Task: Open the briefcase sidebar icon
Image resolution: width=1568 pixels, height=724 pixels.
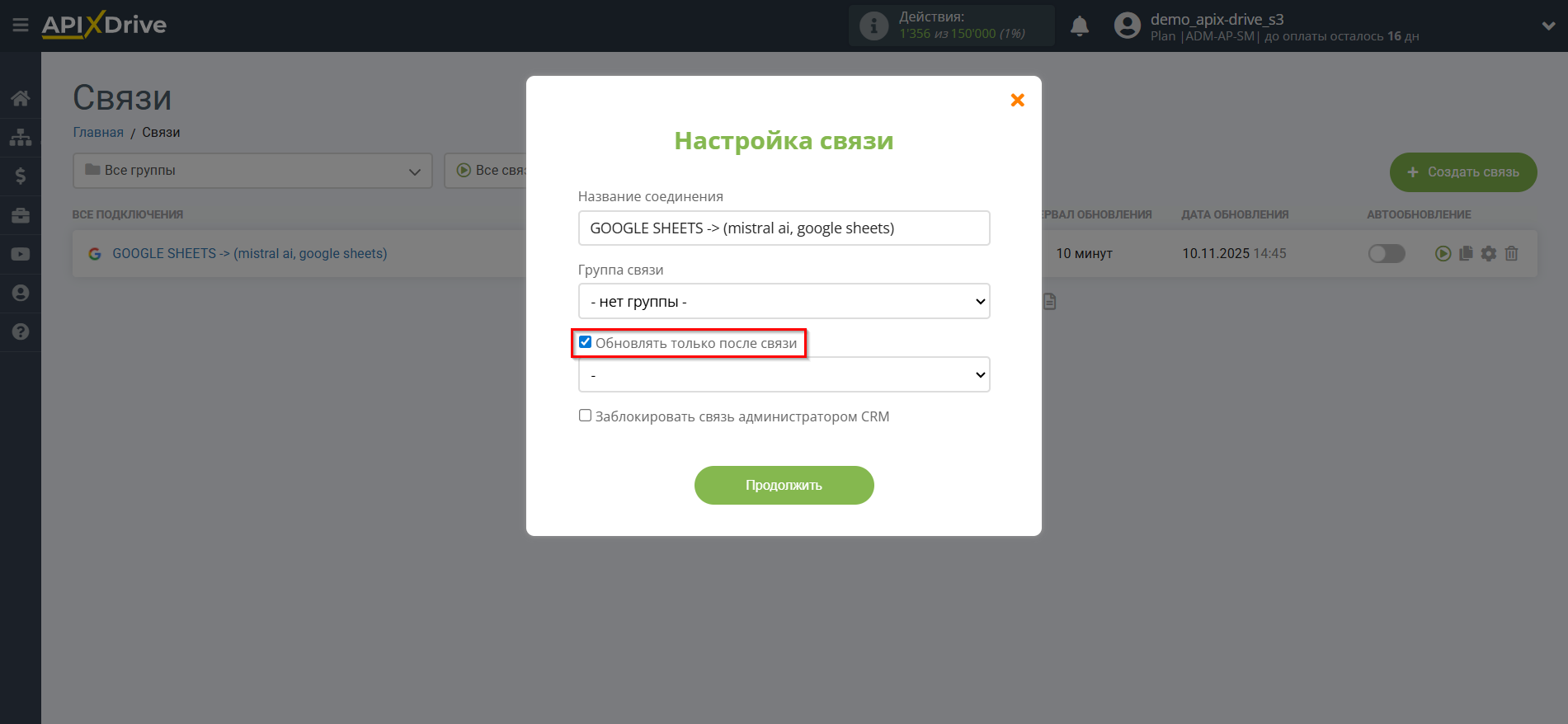Action: coord(21,215)
